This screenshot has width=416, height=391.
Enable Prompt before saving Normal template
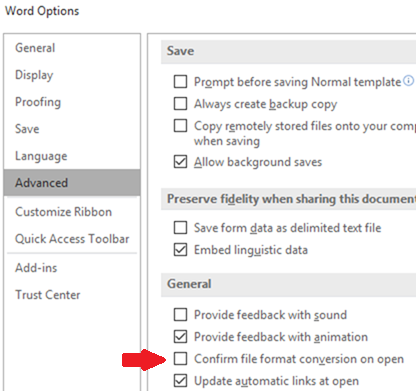[180, 81]
